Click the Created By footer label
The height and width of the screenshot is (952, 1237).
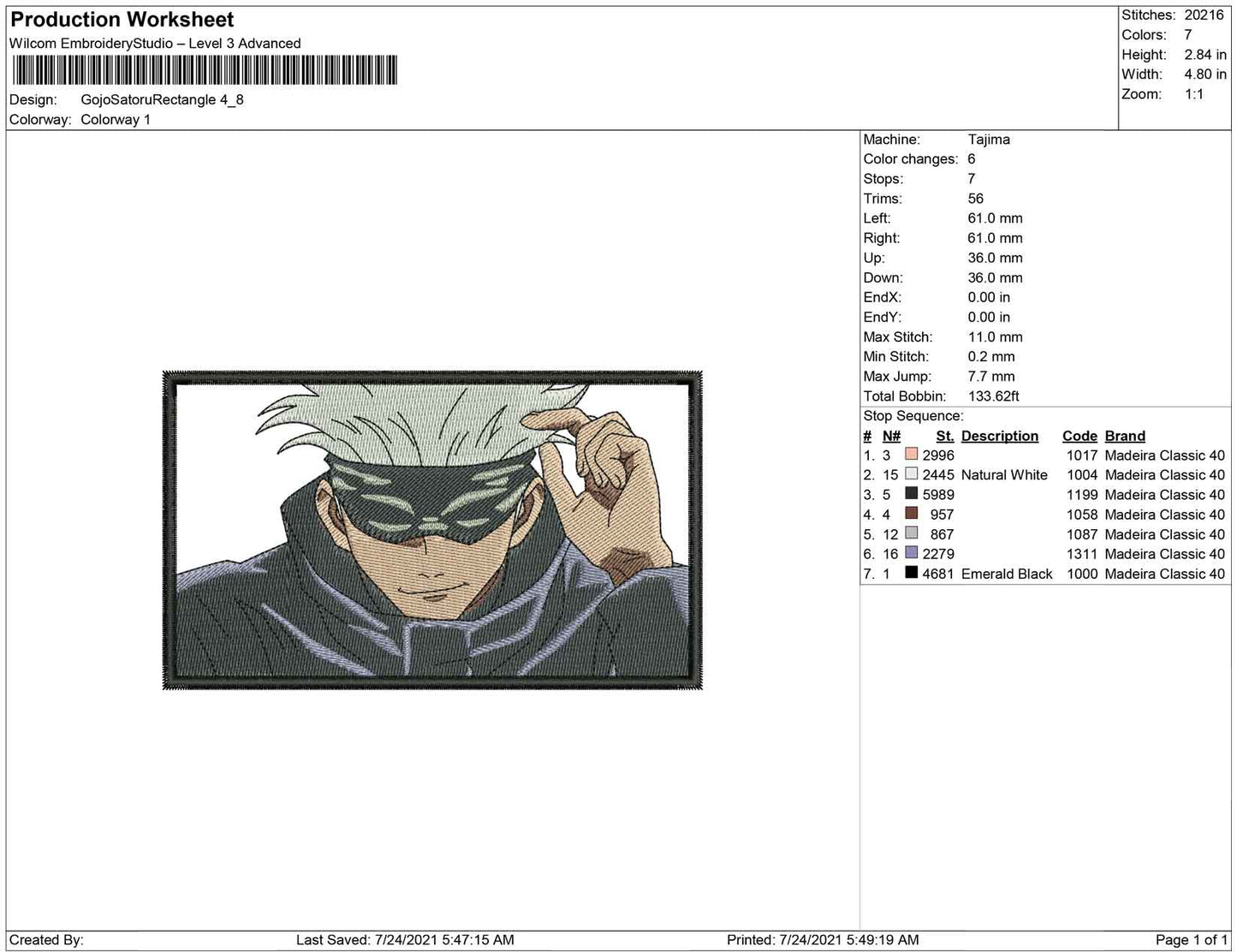46,940
